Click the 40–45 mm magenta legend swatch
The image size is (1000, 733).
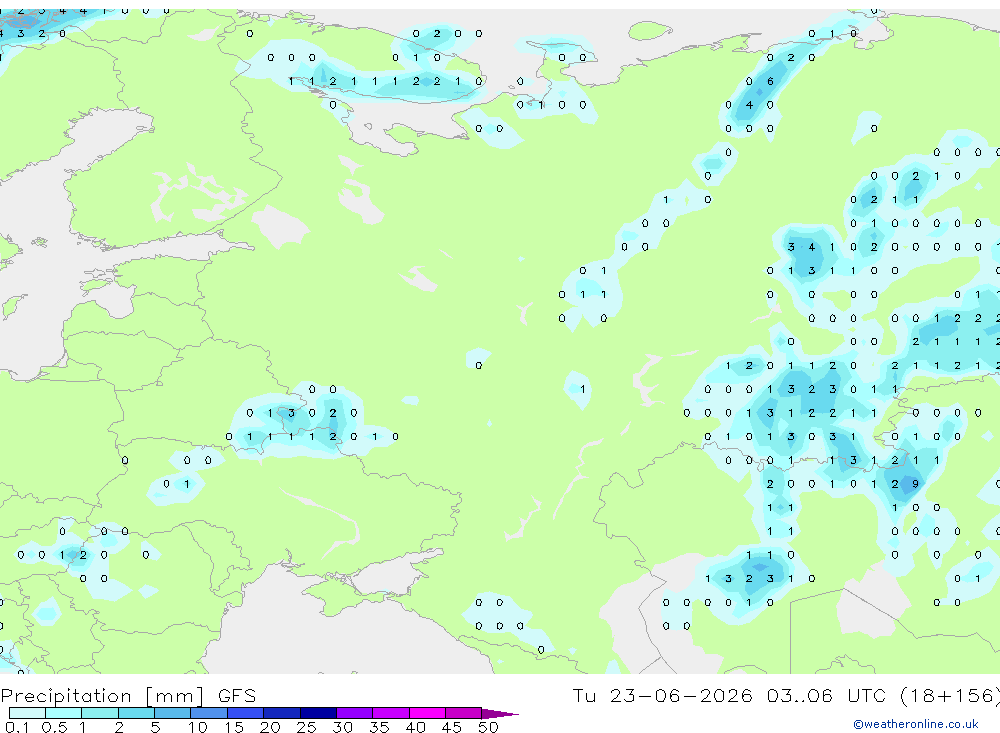[x=427, y=713]
